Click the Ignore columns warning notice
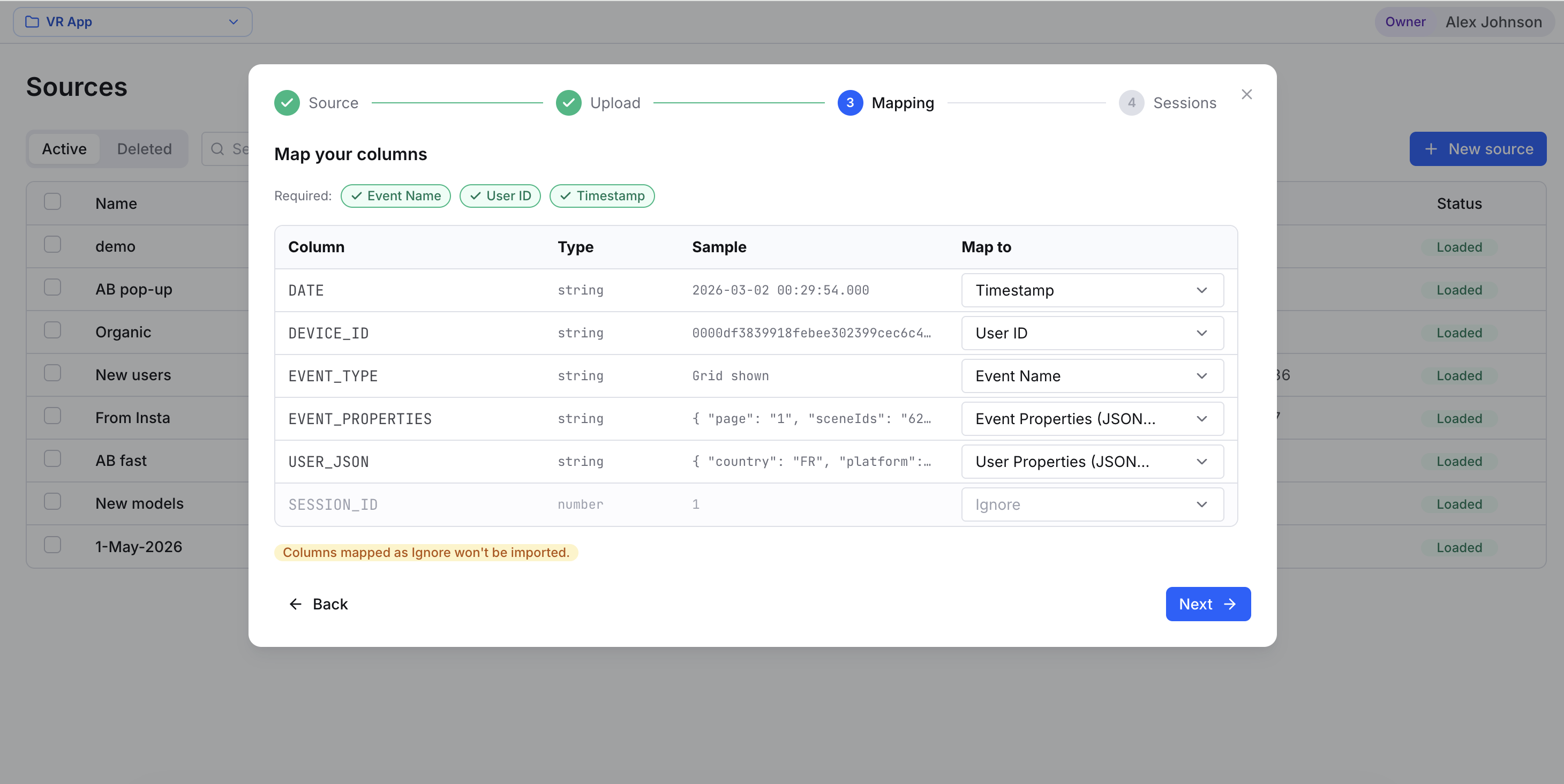Viewport: 1564px width, 784px height. tap(426, 552)
